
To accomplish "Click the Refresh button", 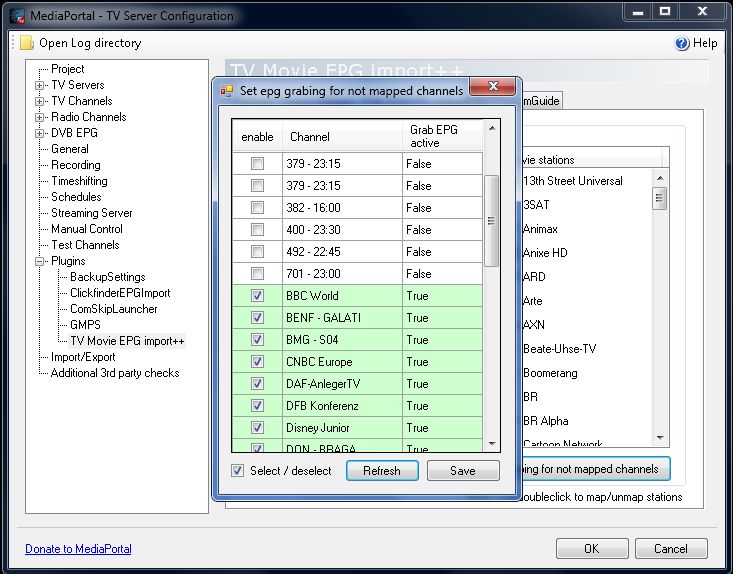I will [x=382, y=470].
